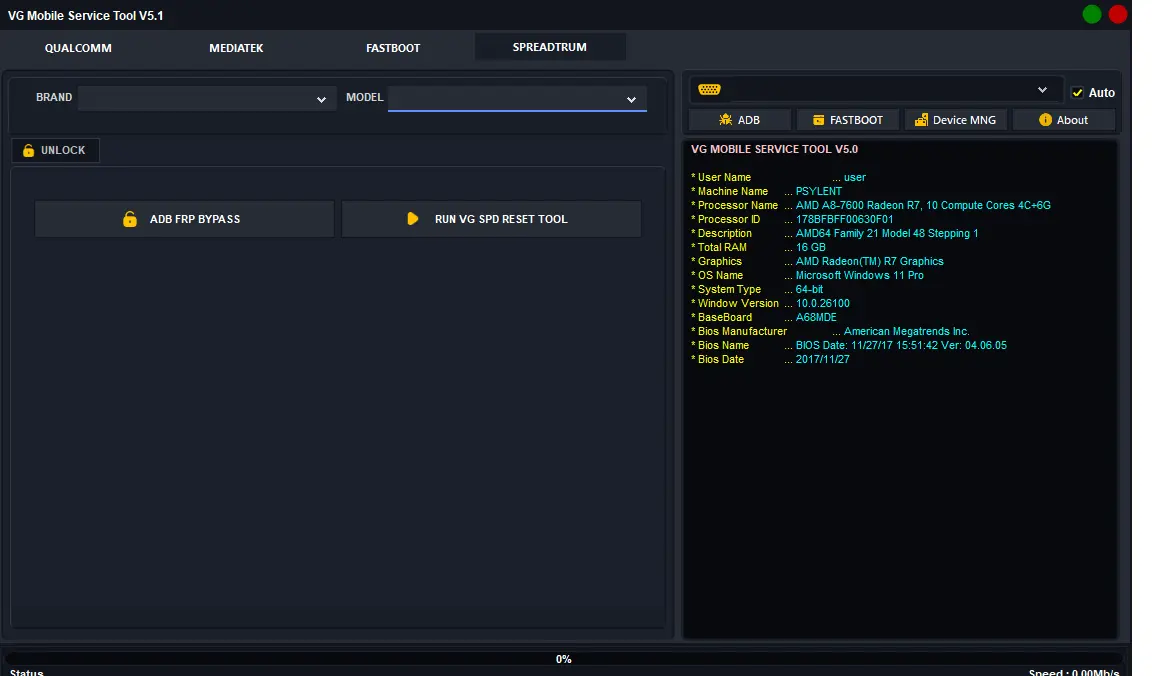Image resolution: width=1152 pixels, height=676 pixels.
Task: Click the red circle close button
Action: pos(1117,14)
